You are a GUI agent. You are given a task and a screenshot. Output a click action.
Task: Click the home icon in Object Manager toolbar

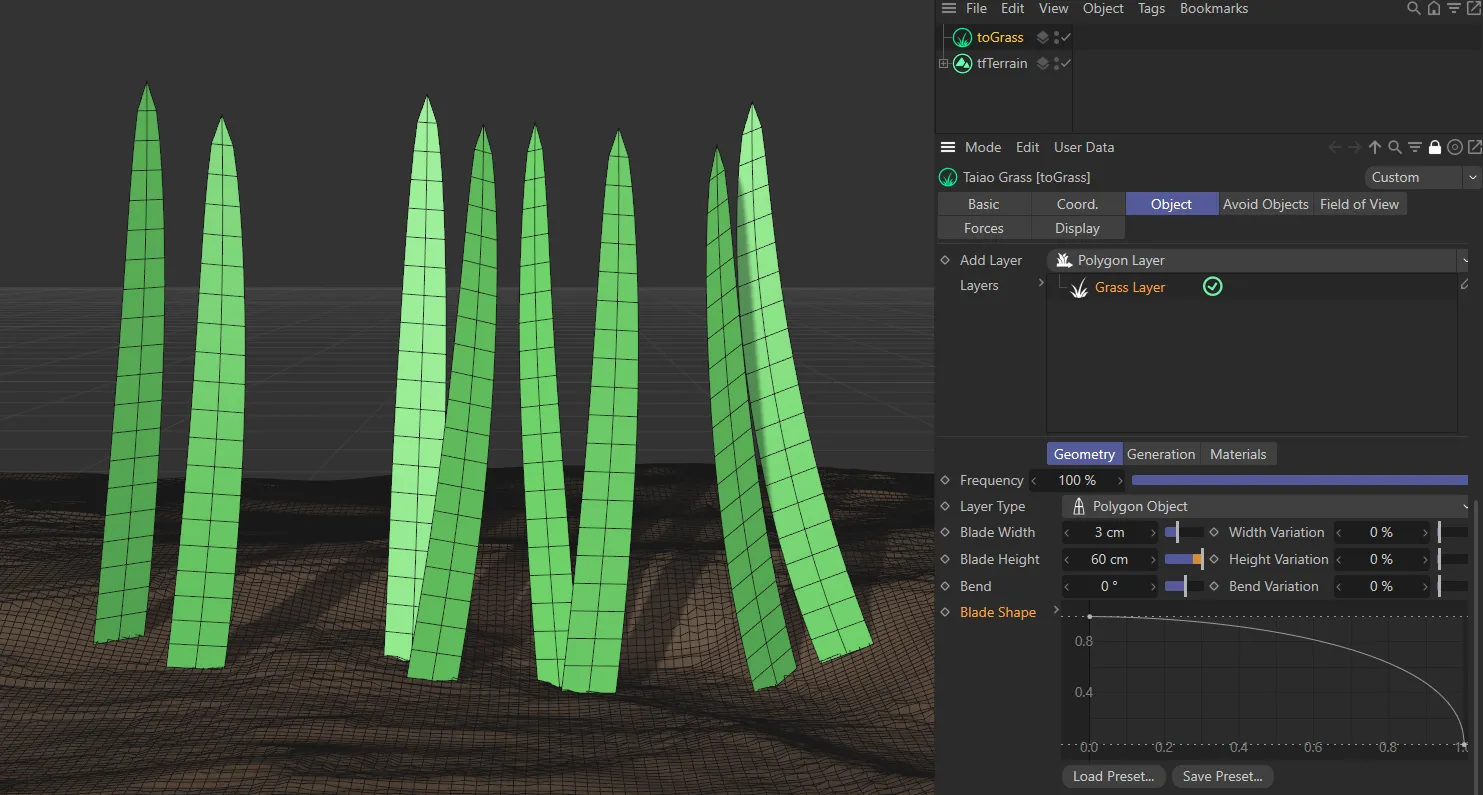1433,9
